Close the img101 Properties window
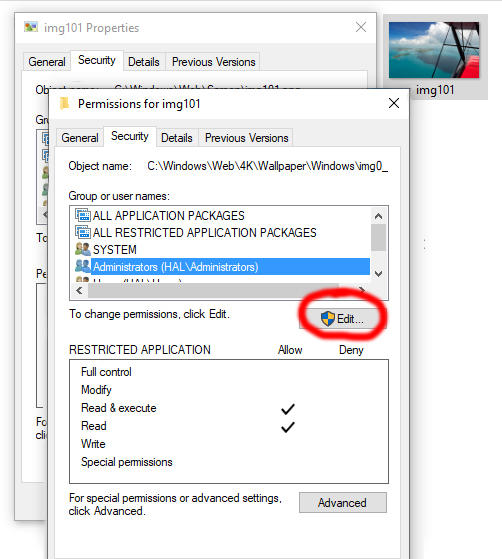Screen dimensions: 502x559 (361, 27)
